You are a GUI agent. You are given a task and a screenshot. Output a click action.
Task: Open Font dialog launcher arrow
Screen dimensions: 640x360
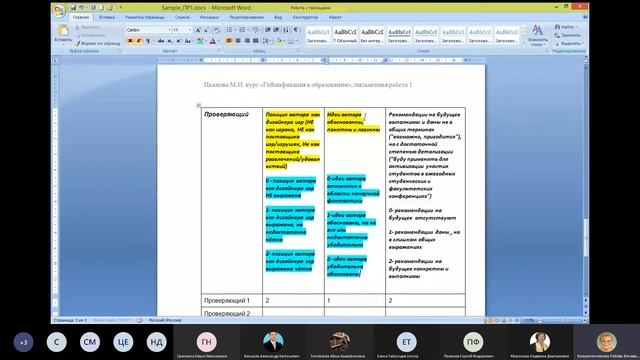219,51
